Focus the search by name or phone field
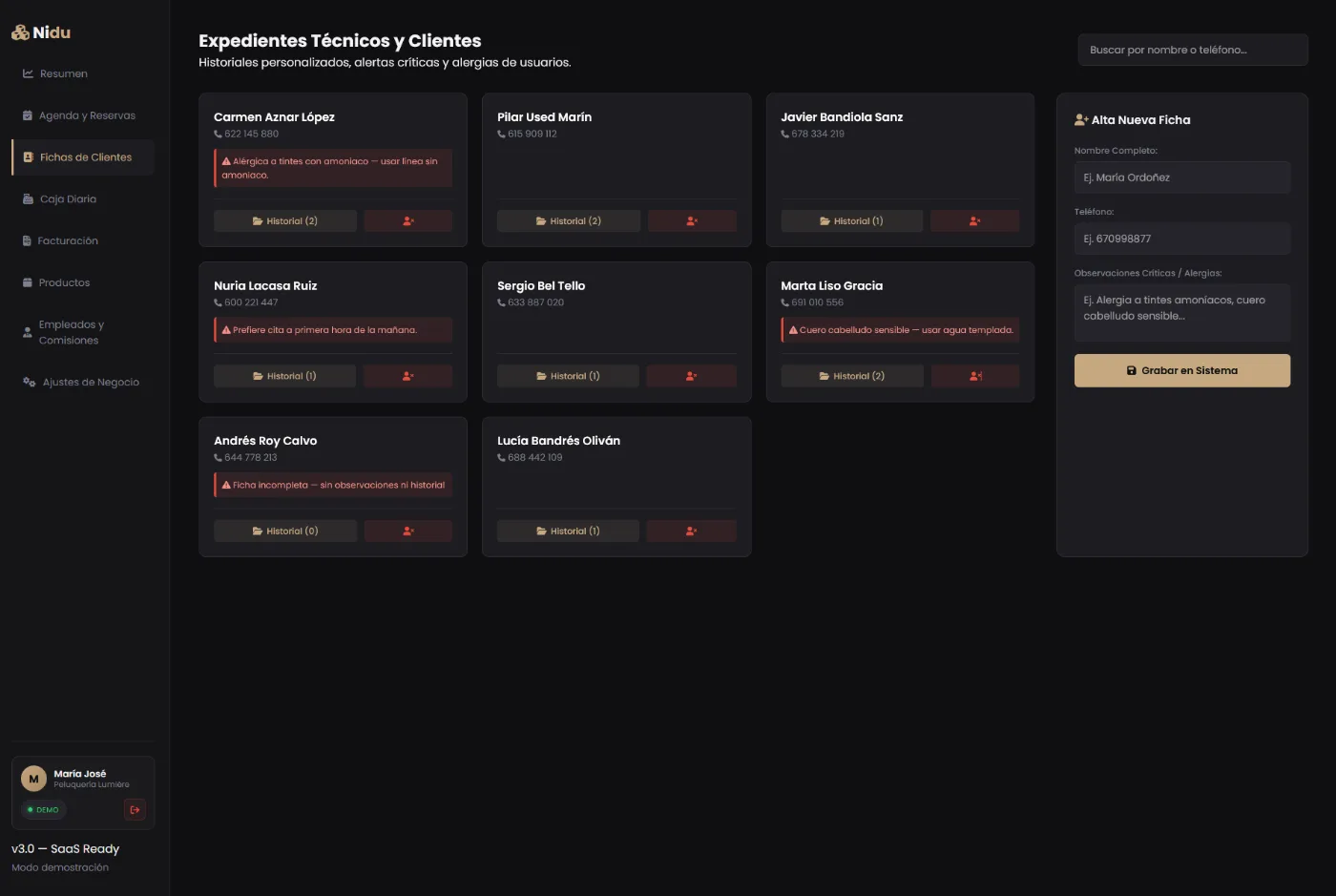 1193,50
